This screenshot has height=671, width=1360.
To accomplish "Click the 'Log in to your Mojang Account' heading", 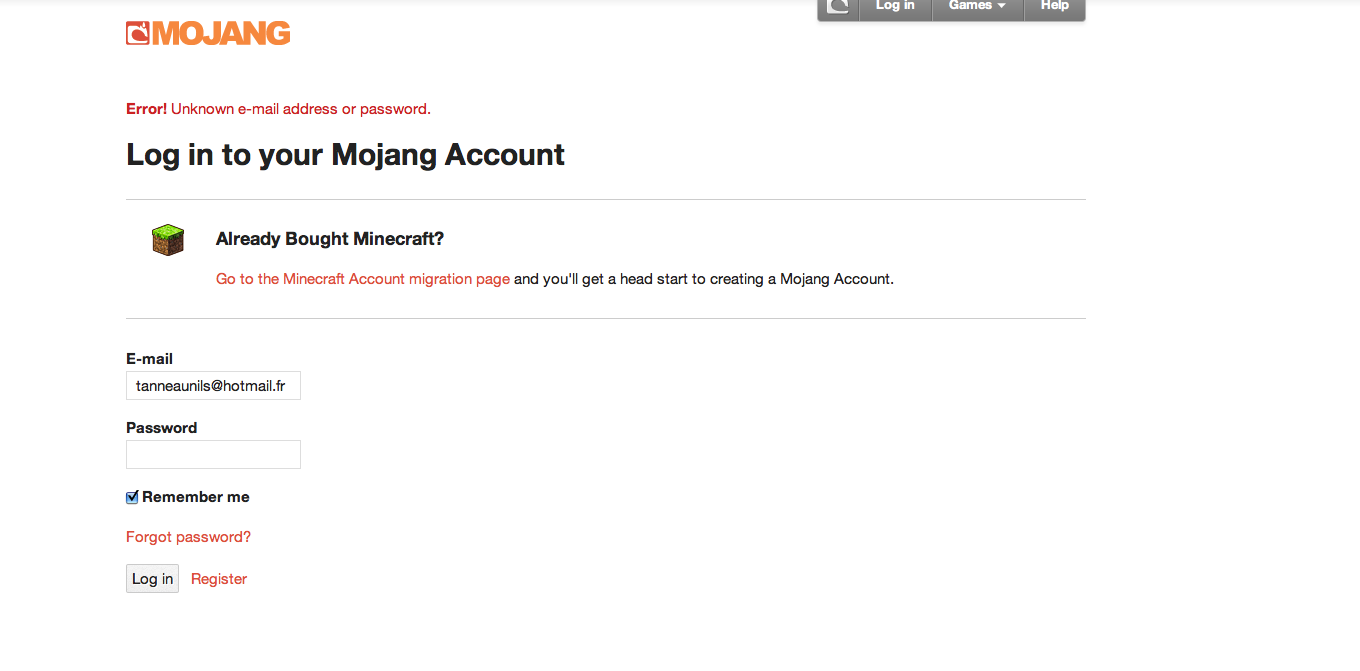I will point(345,155).
